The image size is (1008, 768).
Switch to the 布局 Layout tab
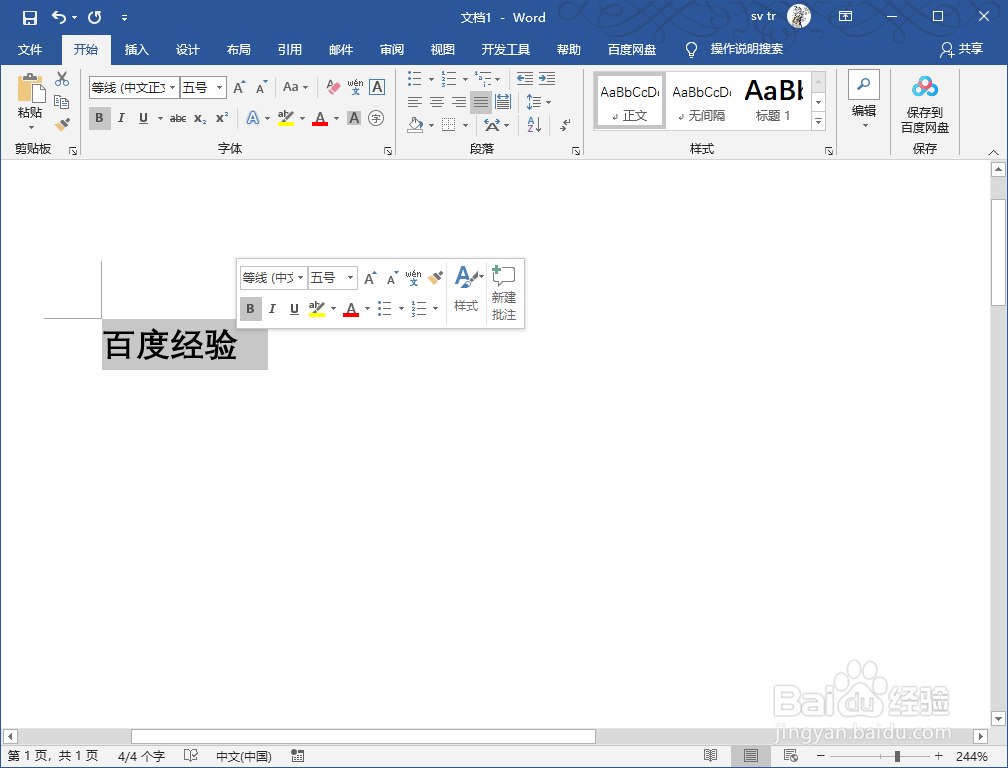(x=238, y=49)
